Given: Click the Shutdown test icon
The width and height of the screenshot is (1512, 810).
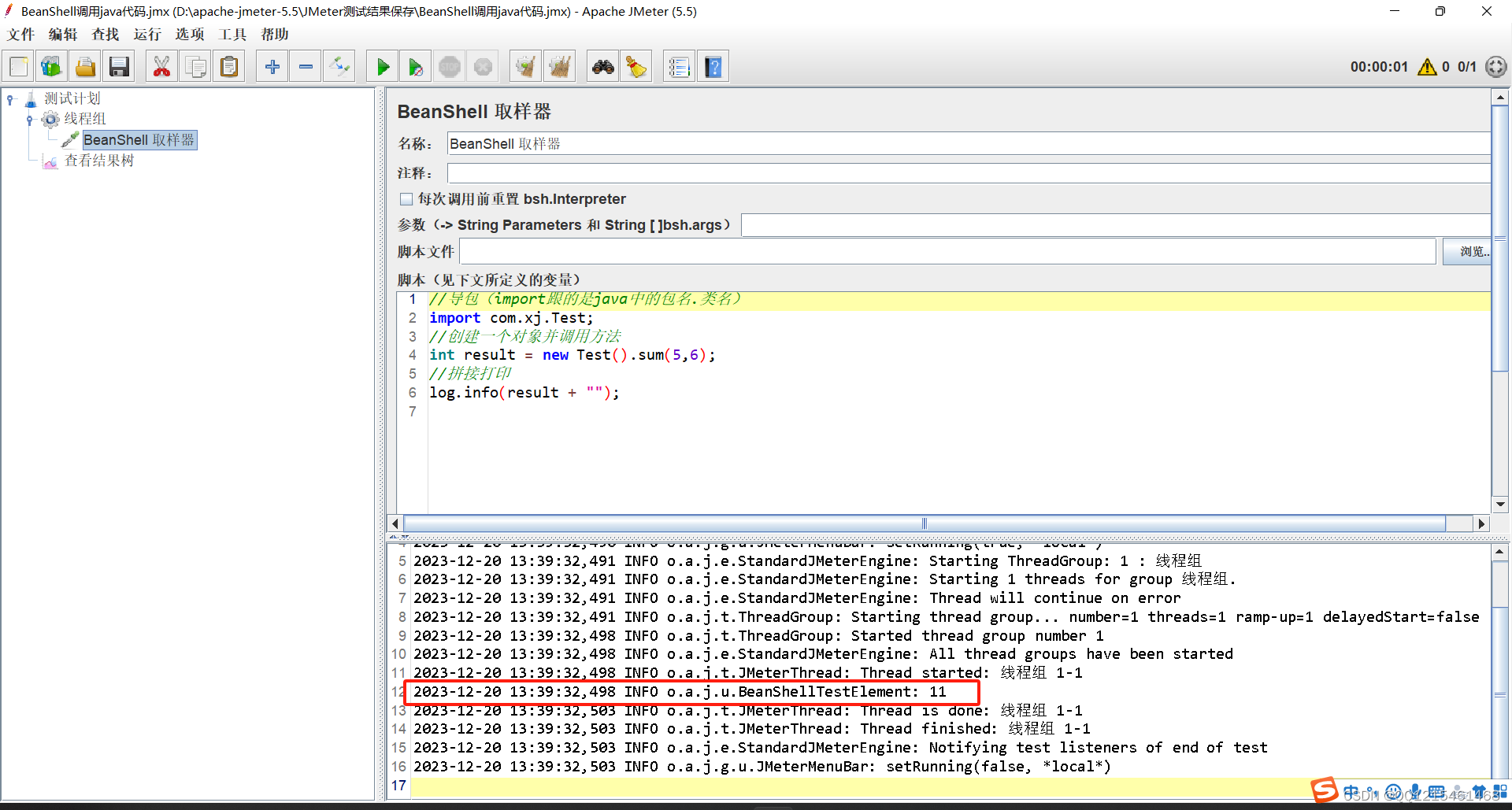Looking at the screenshot, I should tap(483, 67).
